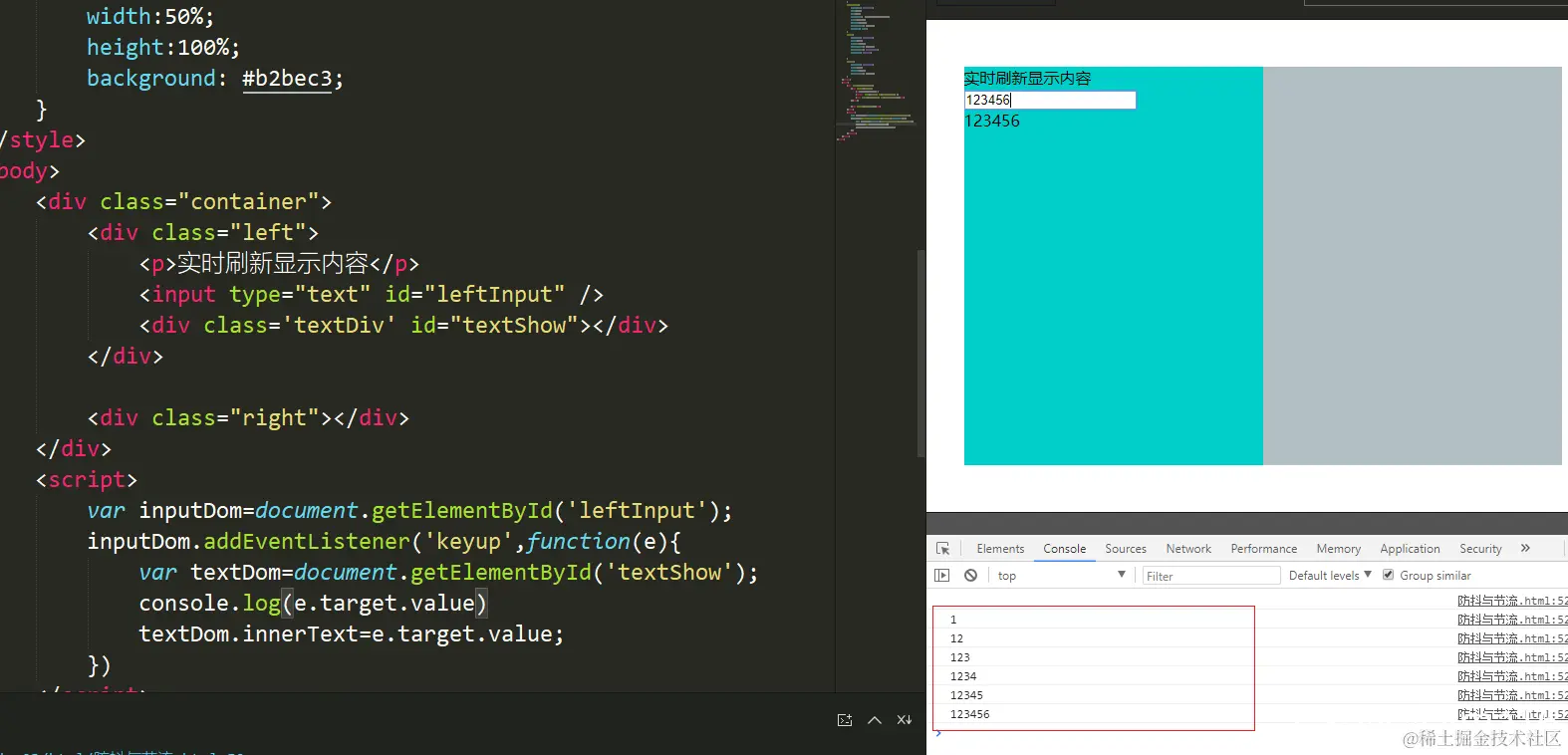Click the page heading 实时刷新显示内容
The image size is (1568, 755).
point(1027,78)
